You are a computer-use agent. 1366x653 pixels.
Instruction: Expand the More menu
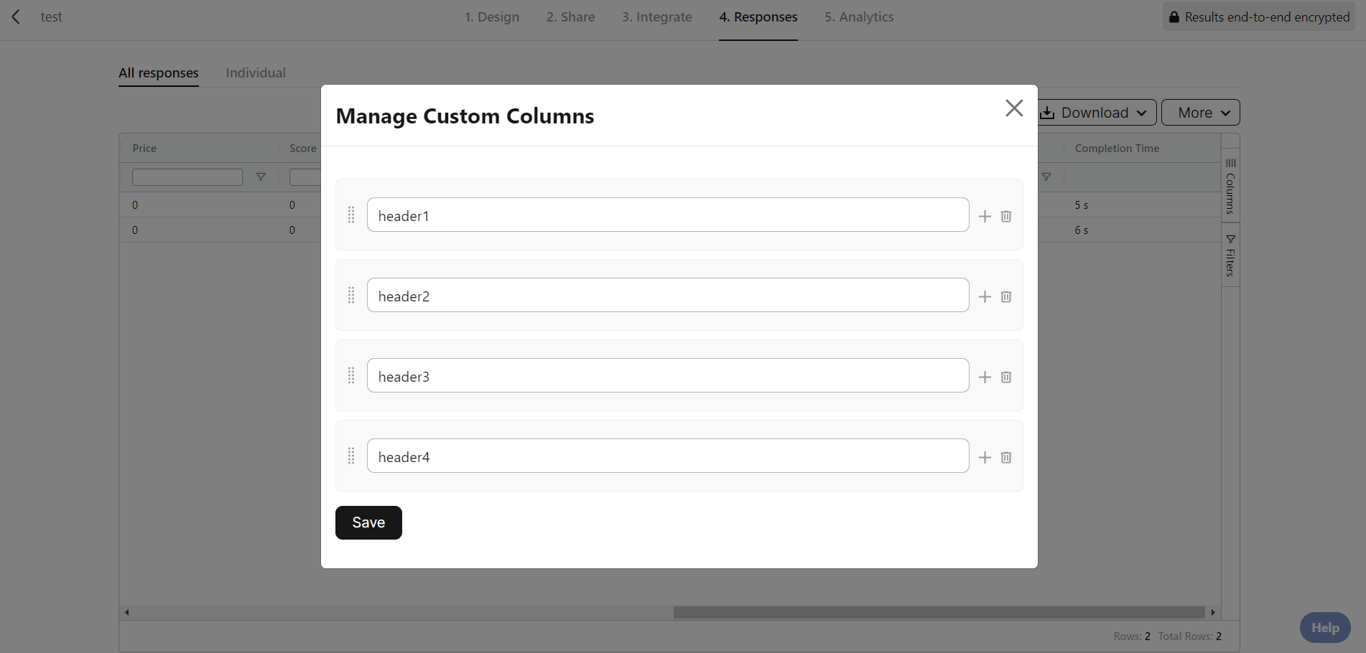tap(1200, 113)
